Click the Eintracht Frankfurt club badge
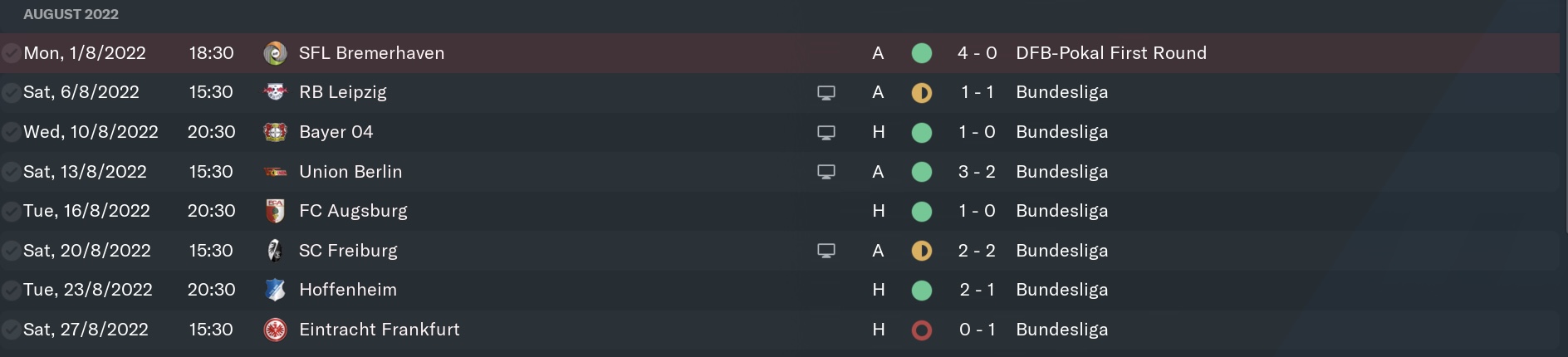Image resolution: width=1568 pixels, height=357 pixels. (275, 330)
